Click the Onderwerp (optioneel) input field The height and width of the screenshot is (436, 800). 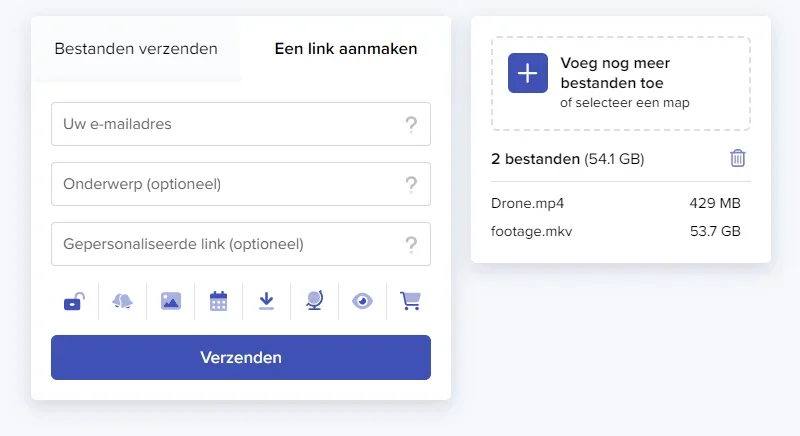point(225,184)
